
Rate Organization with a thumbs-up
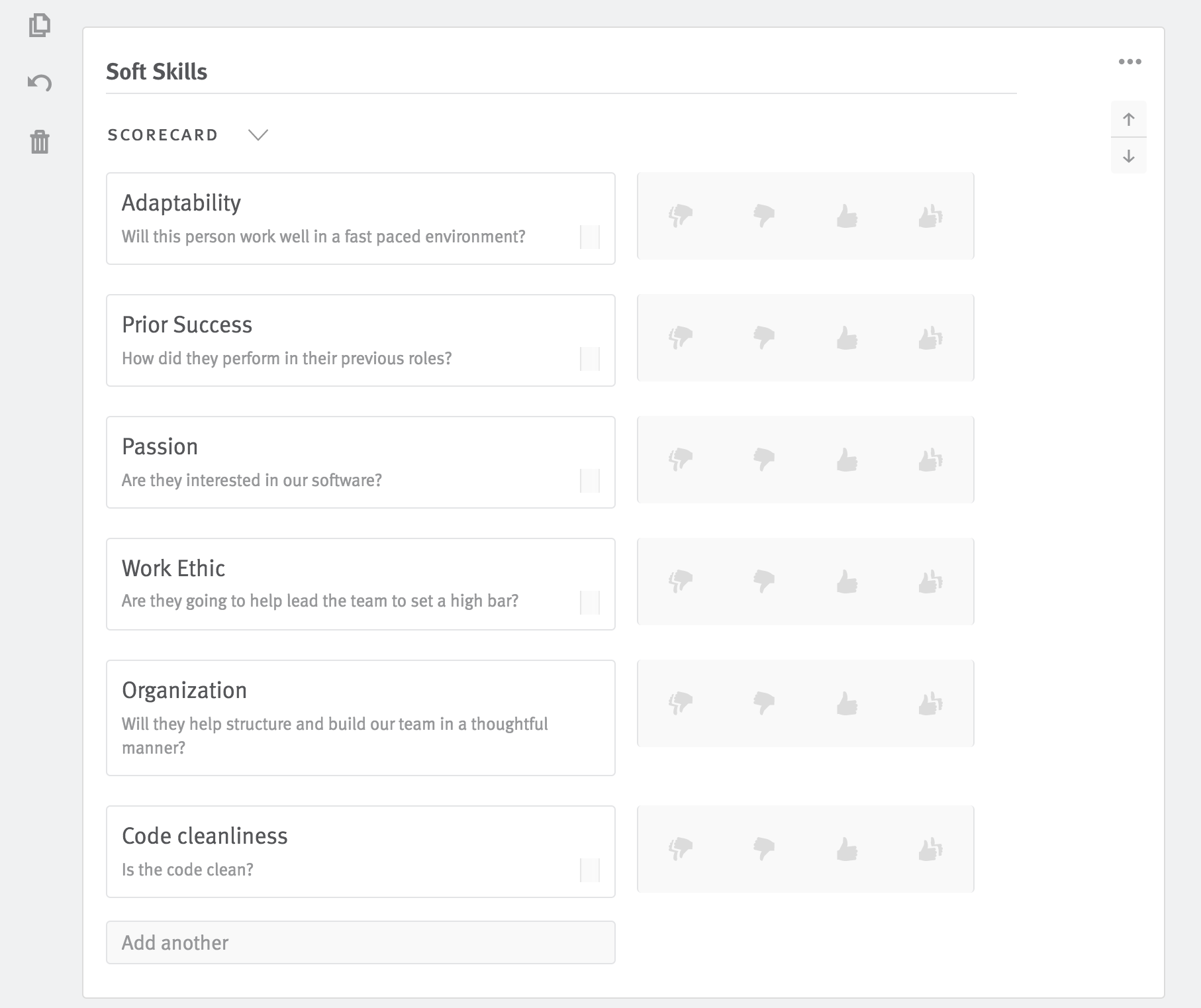click(848, 703)
